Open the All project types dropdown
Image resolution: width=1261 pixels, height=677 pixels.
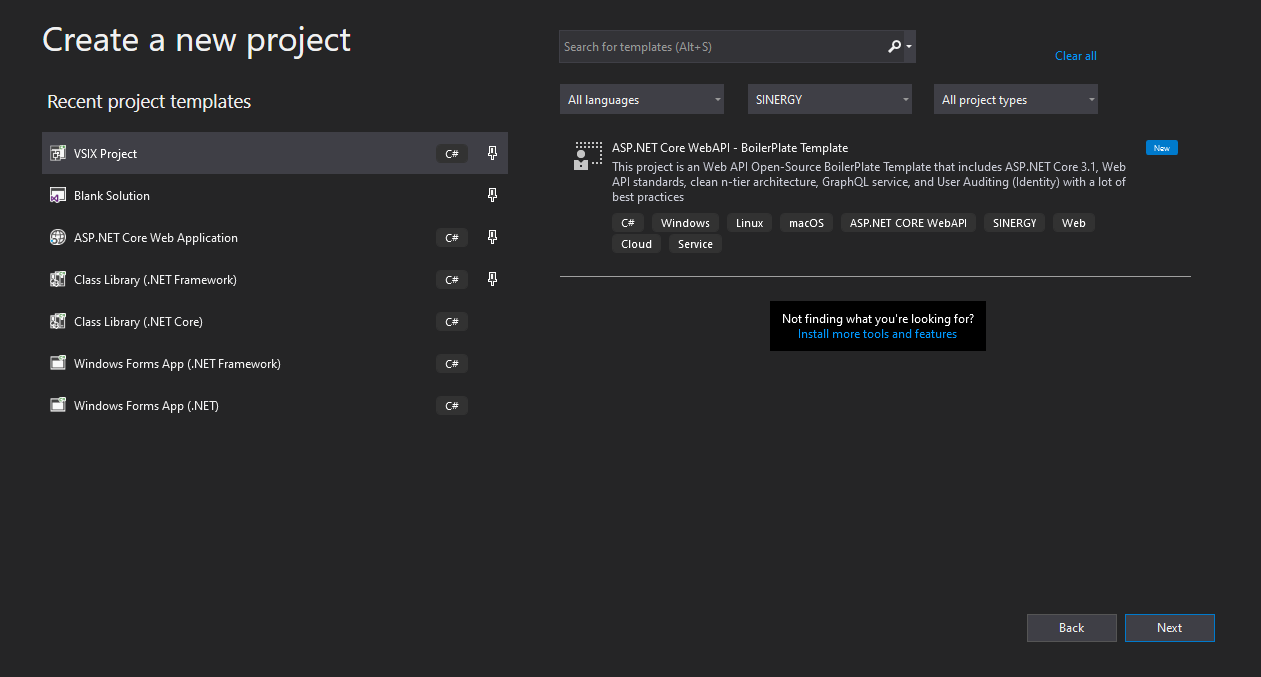1016,100
